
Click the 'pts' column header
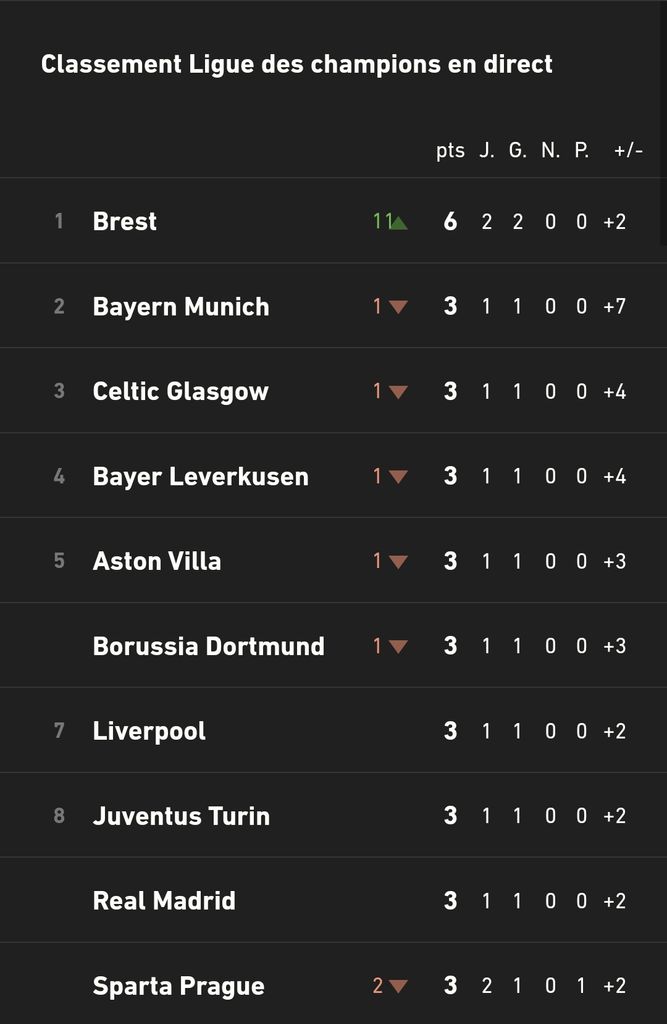pos(450,151)
